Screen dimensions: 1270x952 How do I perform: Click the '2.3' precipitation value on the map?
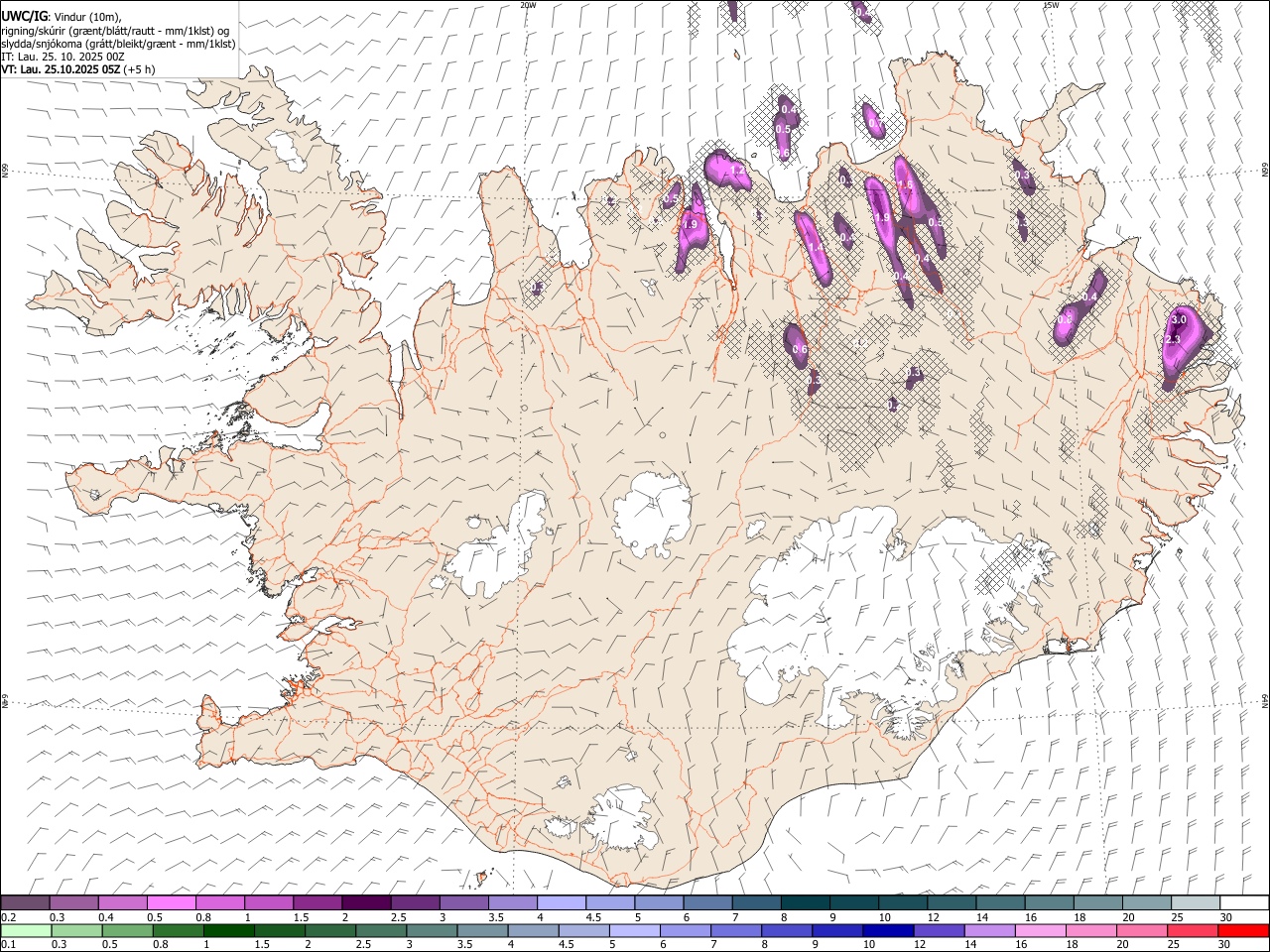click(1172, 340)
